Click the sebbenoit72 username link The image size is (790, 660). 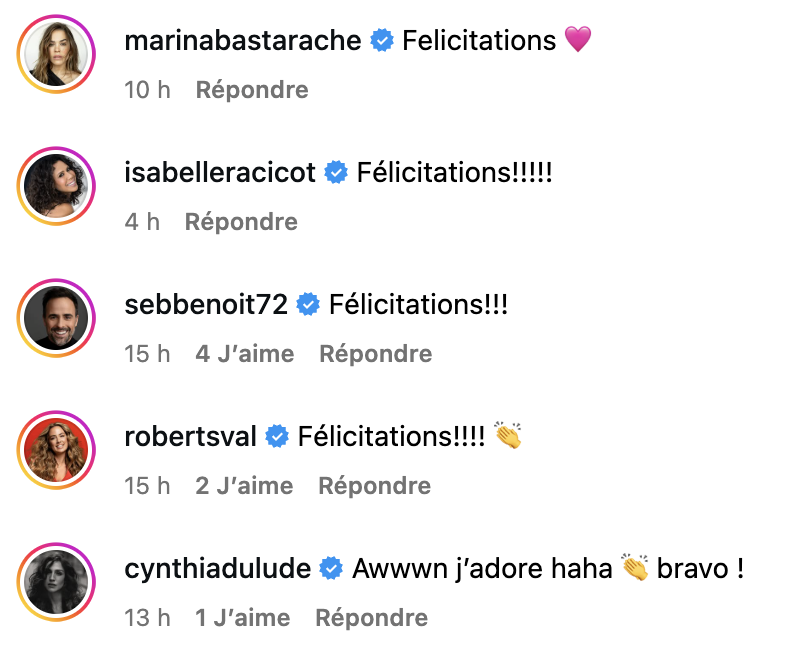tap(206, 304)
